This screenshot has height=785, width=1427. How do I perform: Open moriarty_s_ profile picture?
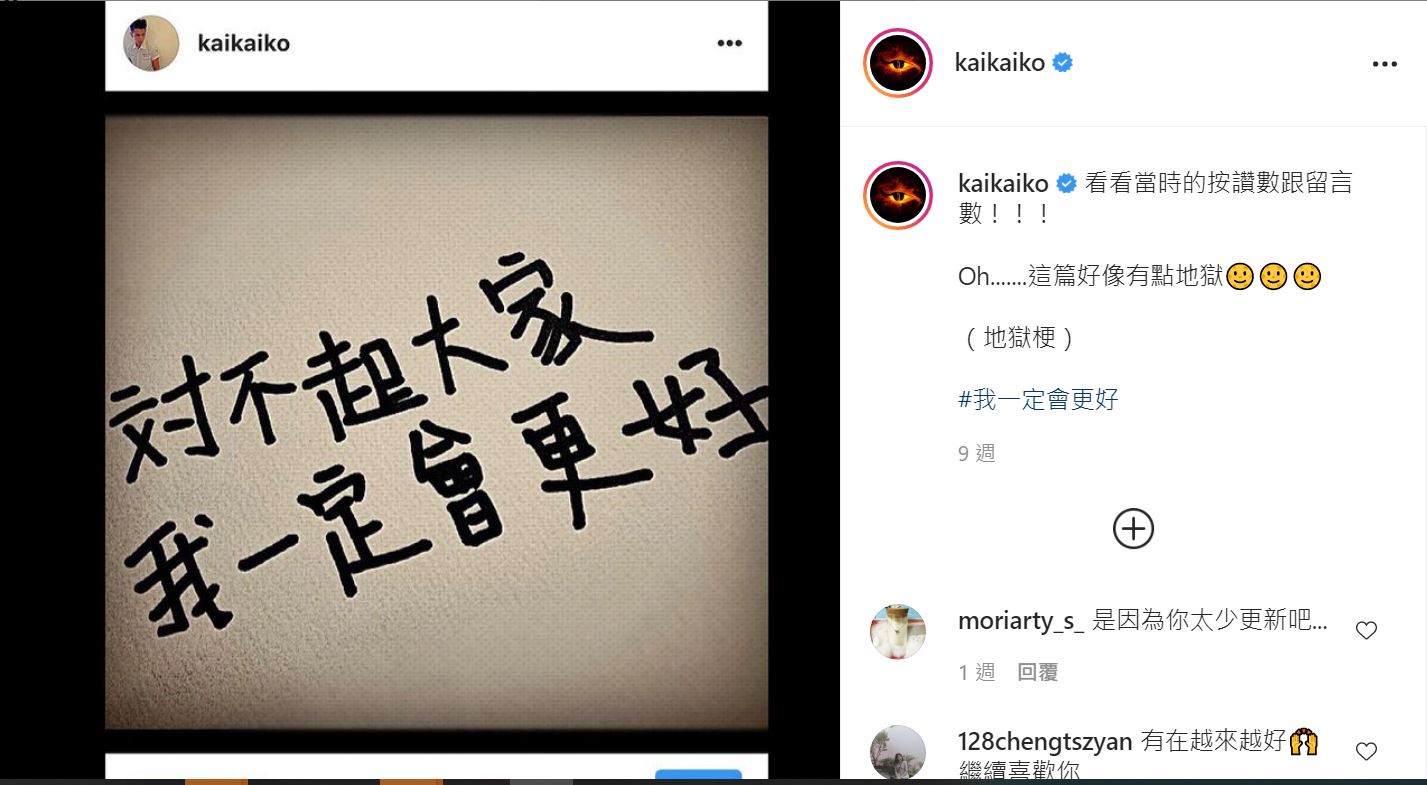click(898, 632)
